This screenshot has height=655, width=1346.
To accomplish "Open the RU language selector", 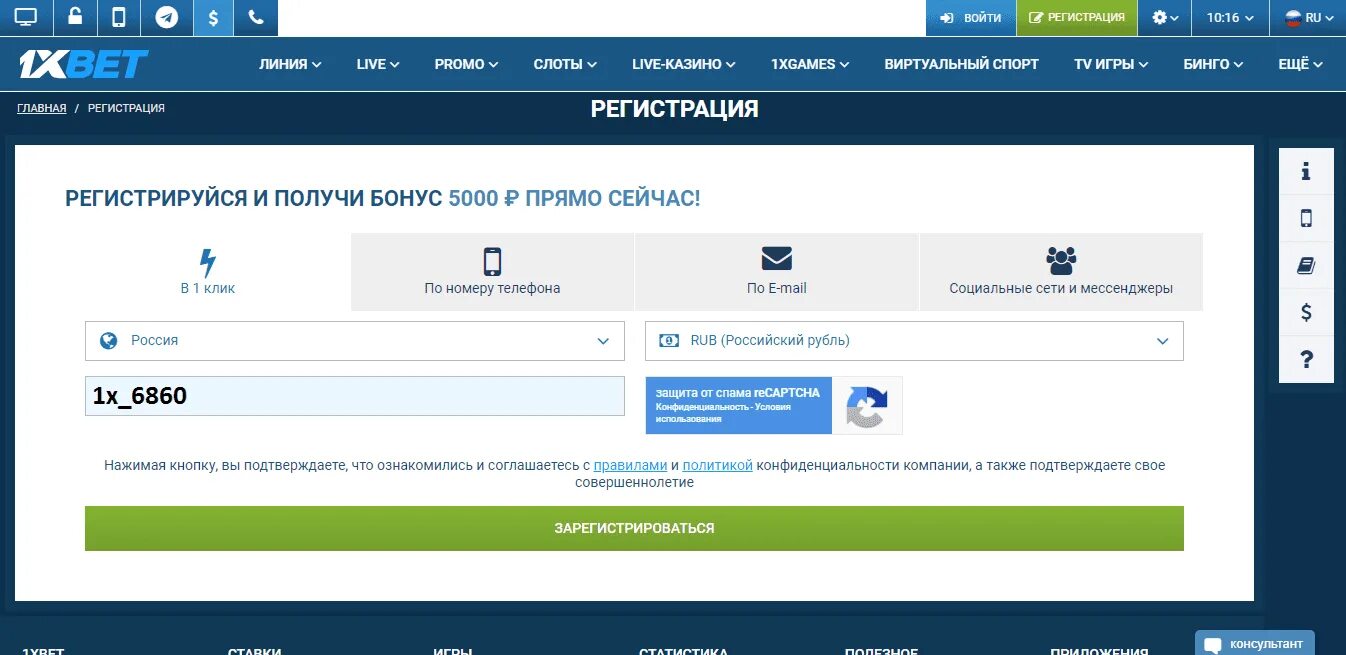I will click(1308, 17).
